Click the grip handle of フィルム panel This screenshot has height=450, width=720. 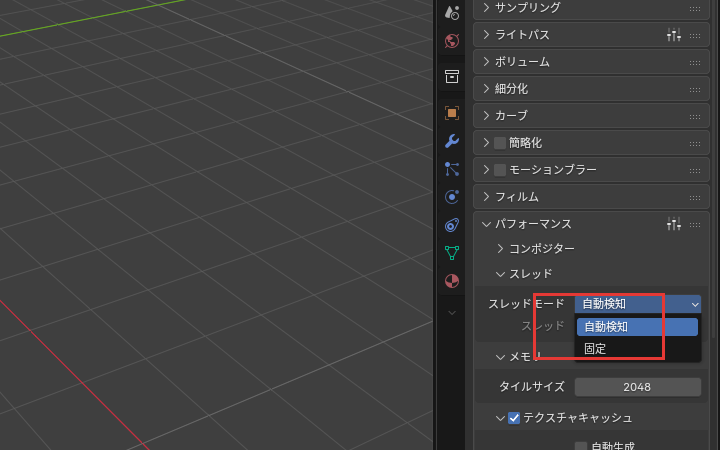coord(695,197)
